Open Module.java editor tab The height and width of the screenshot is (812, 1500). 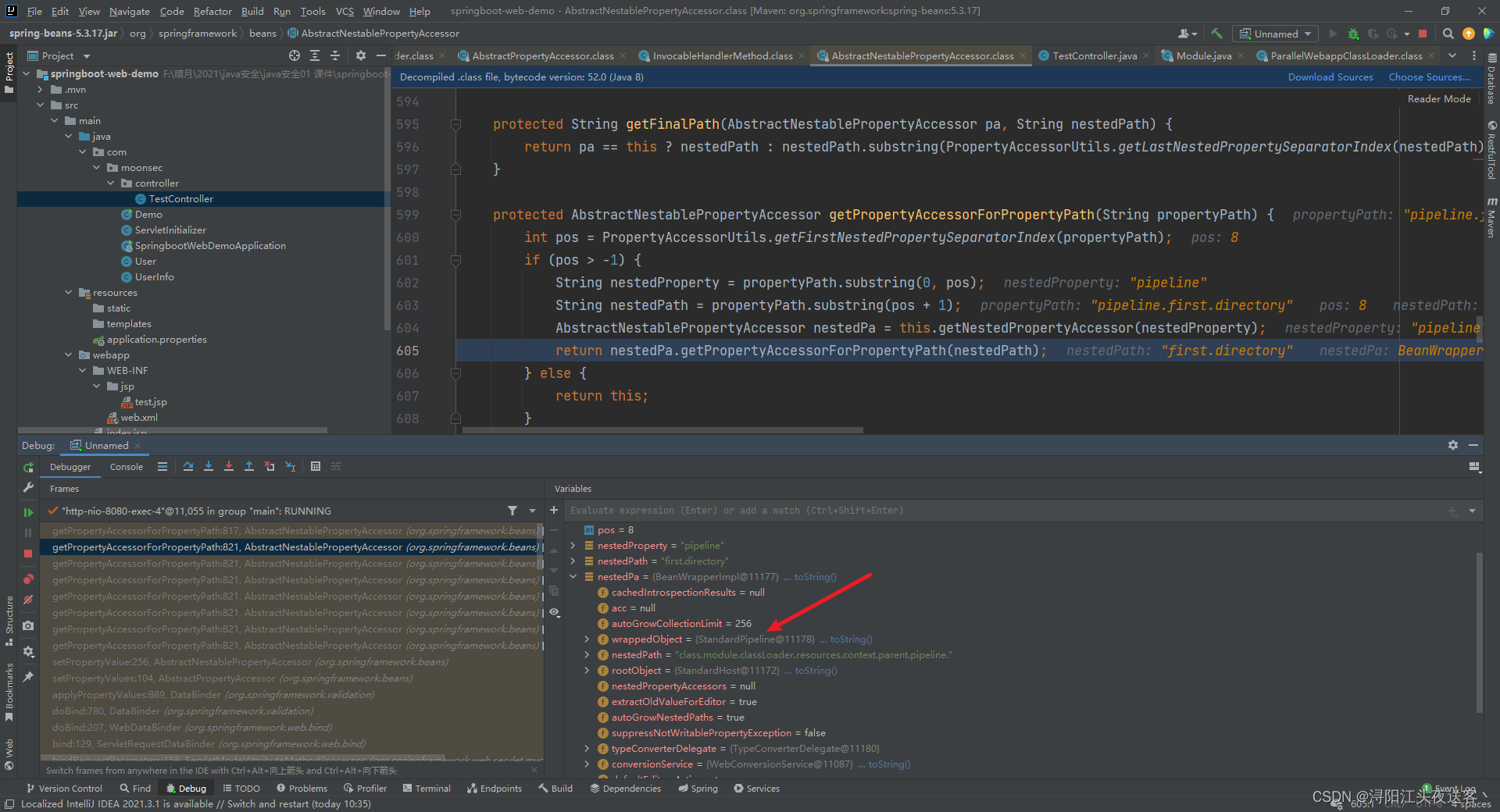[1203, 55]
